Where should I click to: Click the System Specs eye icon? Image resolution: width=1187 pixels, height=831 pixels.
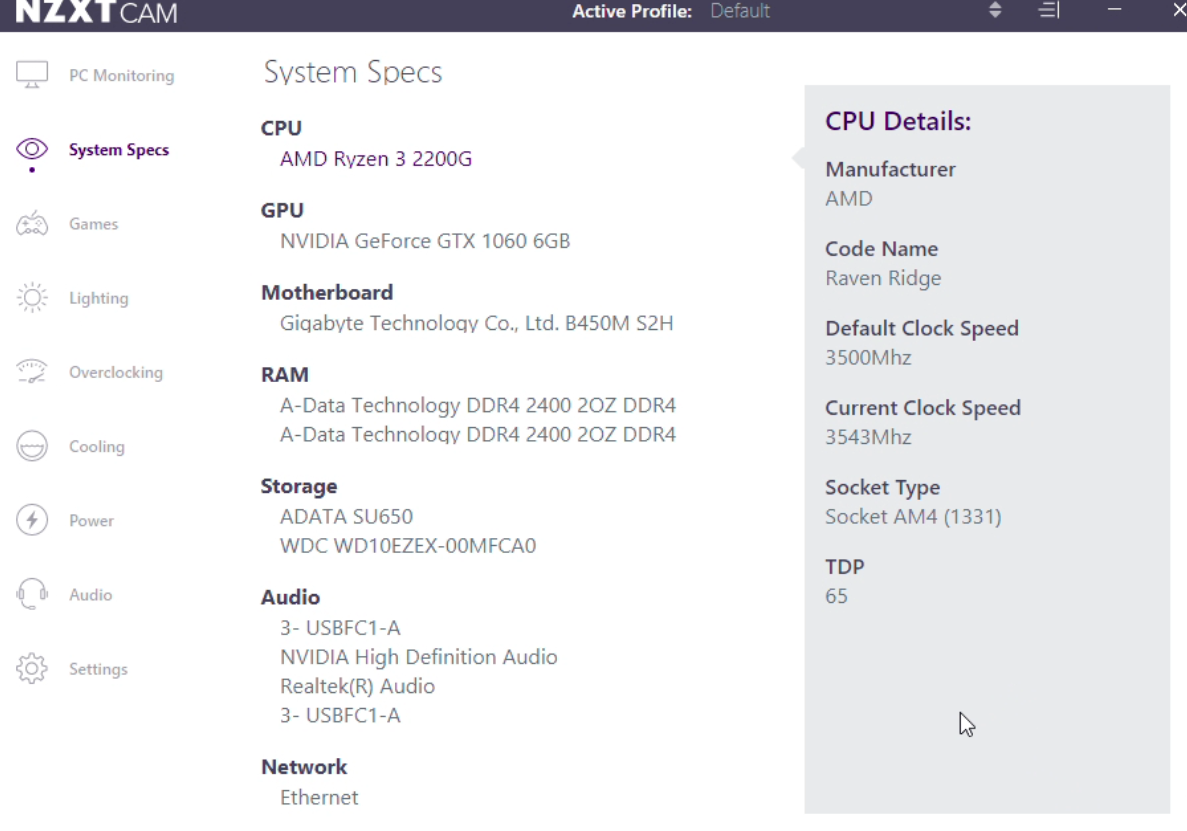tap(32, 150)
